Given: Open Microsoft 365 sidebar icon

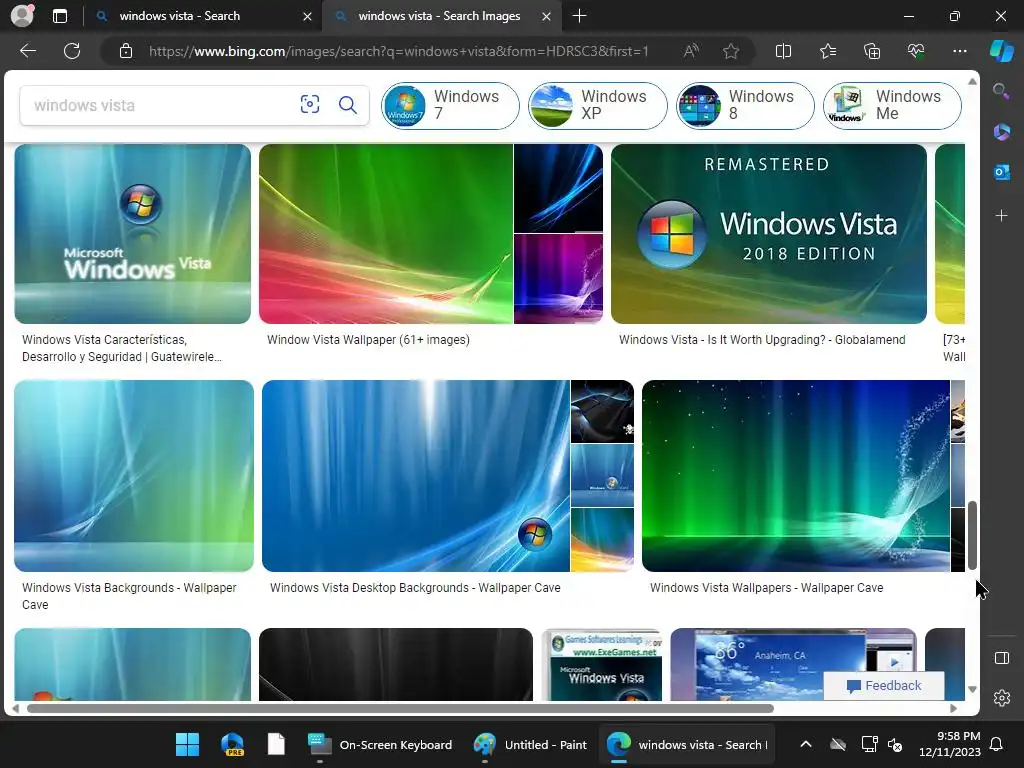Looking at the screenshot, I should [x=1001, y=131].
